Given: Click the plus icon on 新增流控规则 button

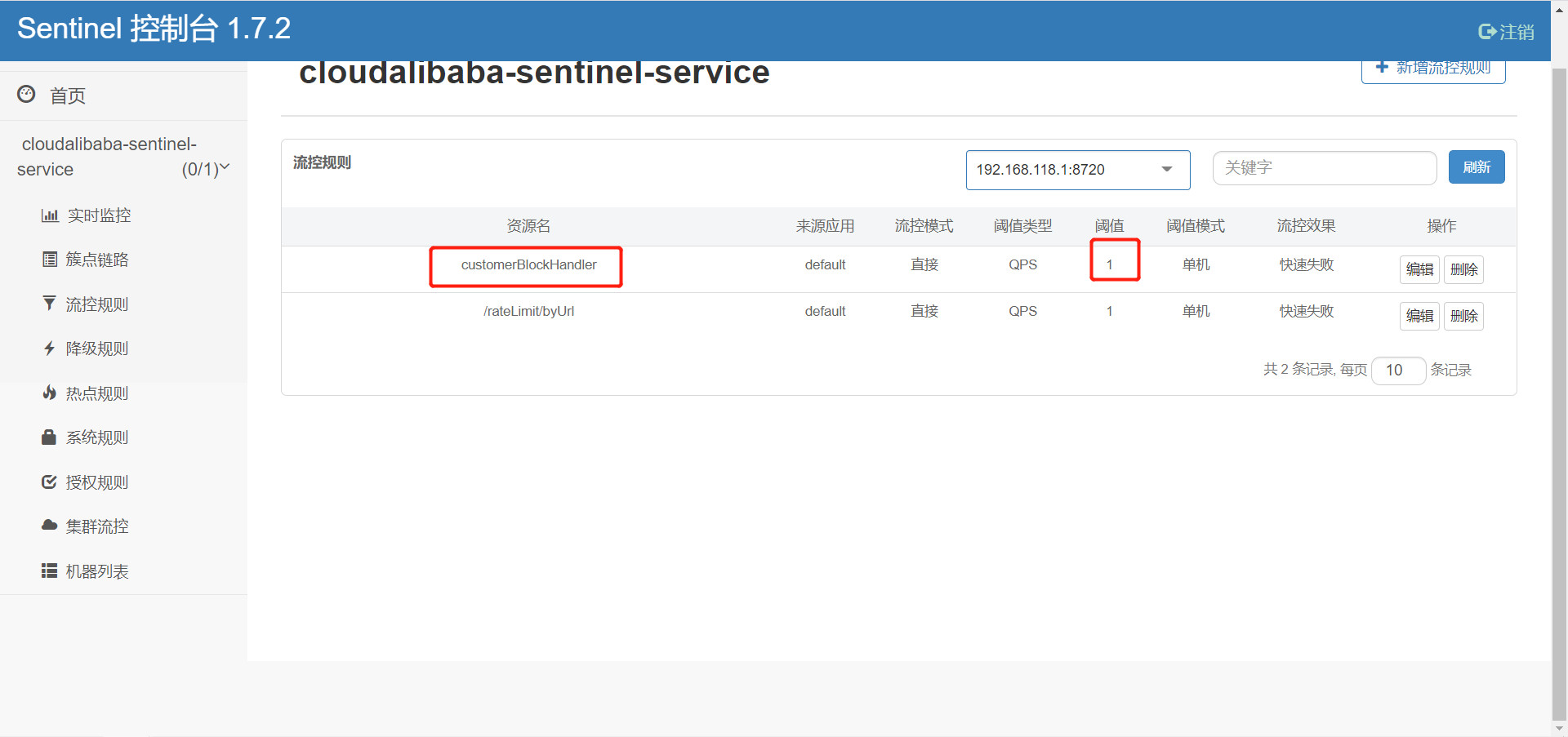Looking at the screenshot, I should coord(1382,67).
